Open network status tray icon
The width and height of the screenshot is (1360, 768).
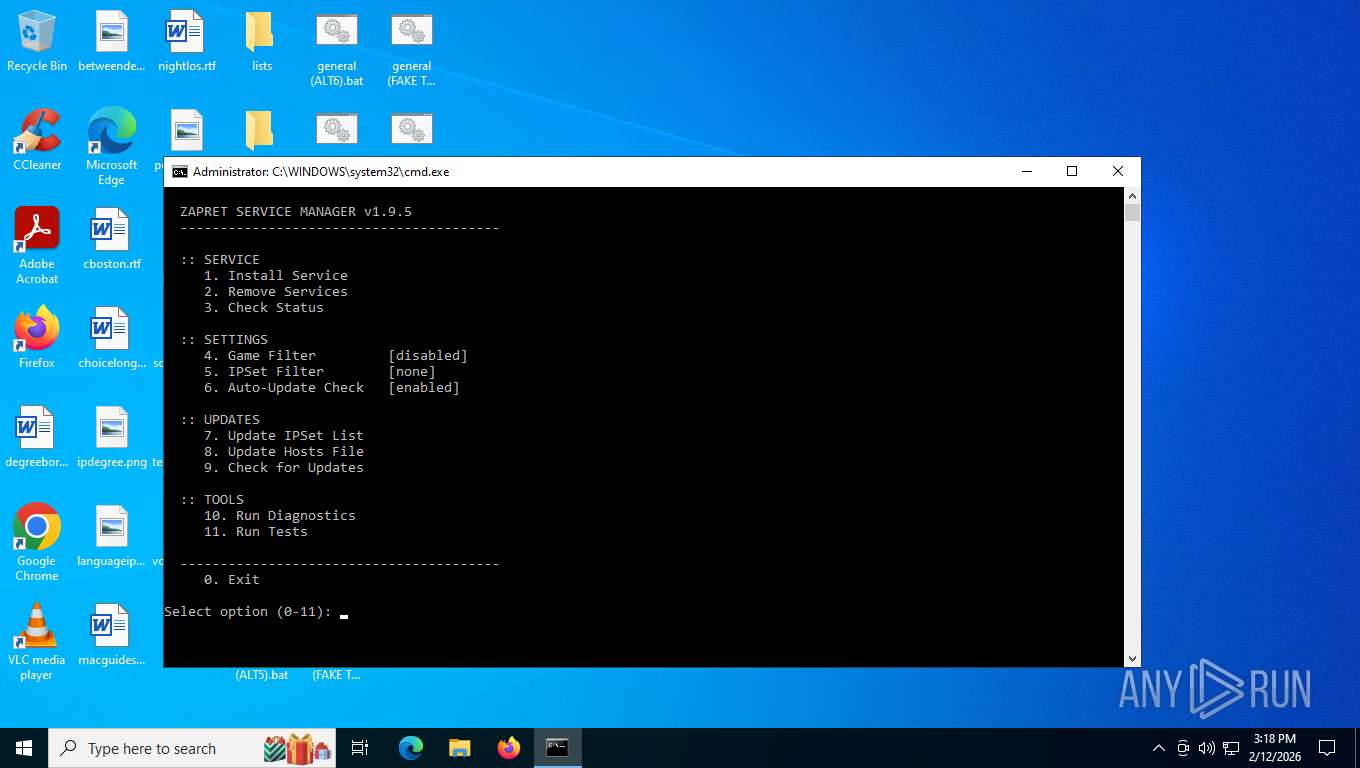pyautogui.click(x=1231, y=748)
